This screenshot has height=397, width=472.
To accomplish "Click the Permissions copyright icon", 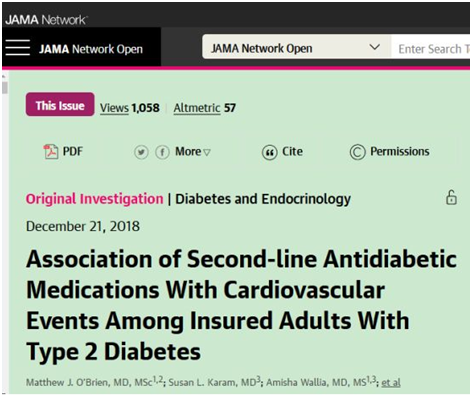I will pyautogui.click(x=357, y=152).
